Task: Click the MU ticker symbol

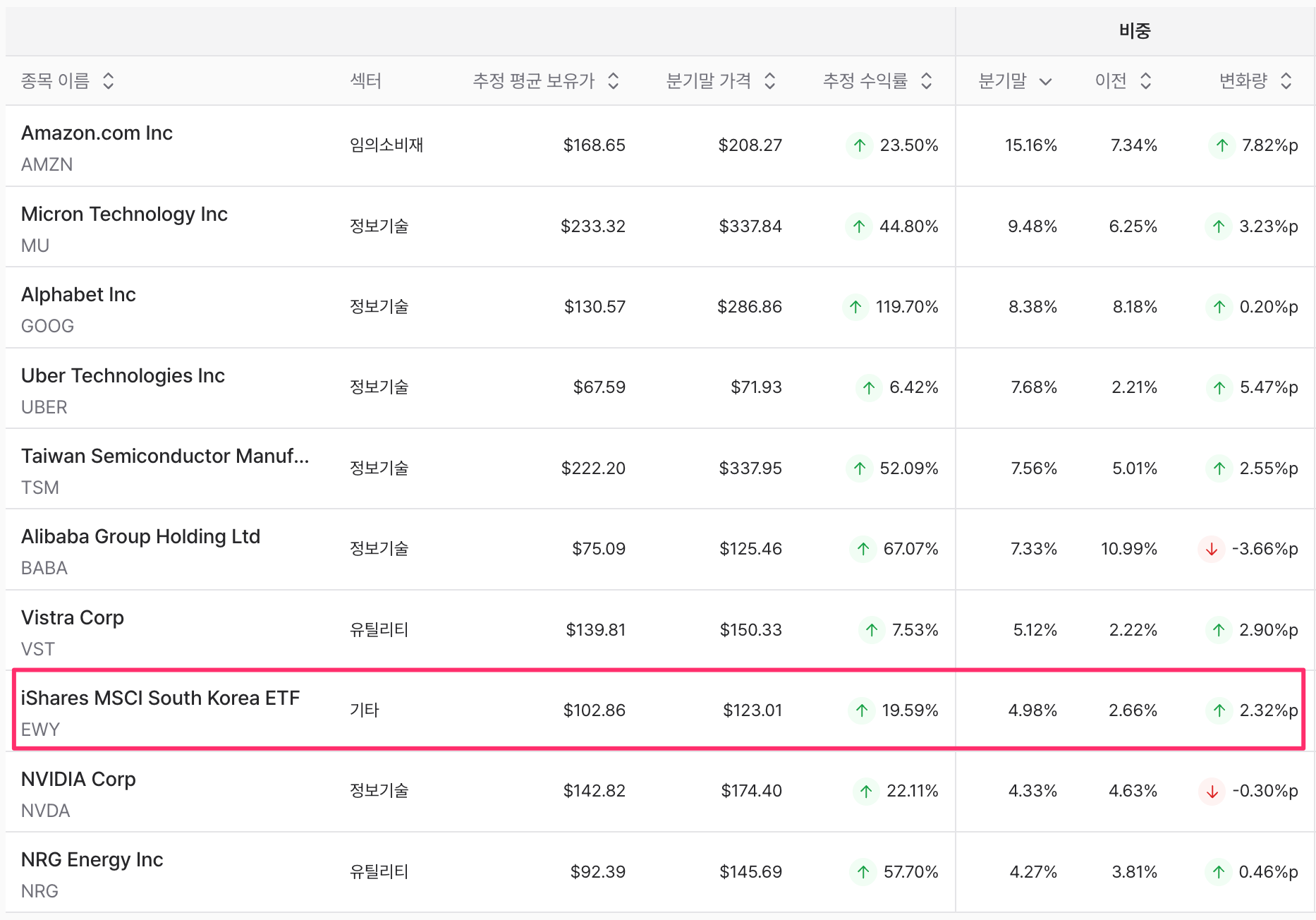Action: tap(35, 246)
